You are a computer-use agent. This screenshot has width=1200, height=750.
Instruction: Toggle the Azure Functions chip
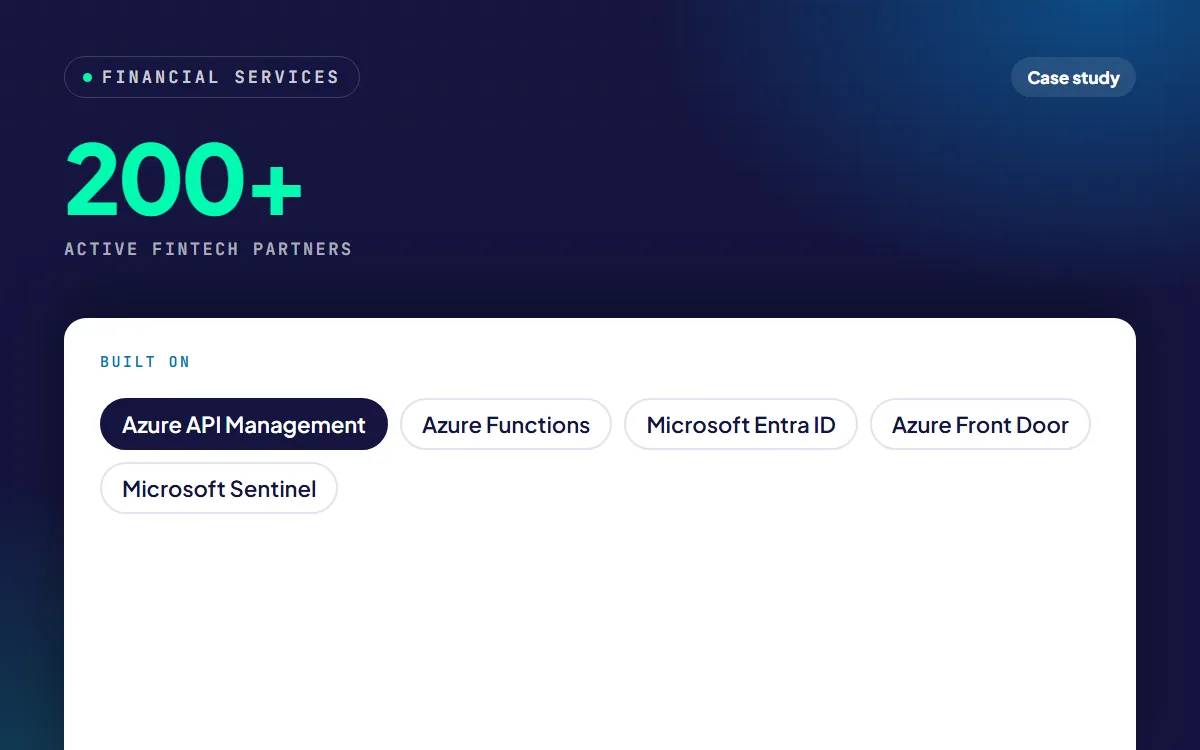click(506, 424)
